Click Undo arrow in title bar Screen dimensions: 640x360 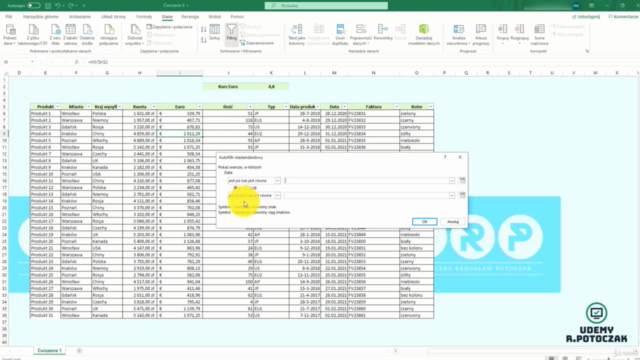tap(58, 6)
